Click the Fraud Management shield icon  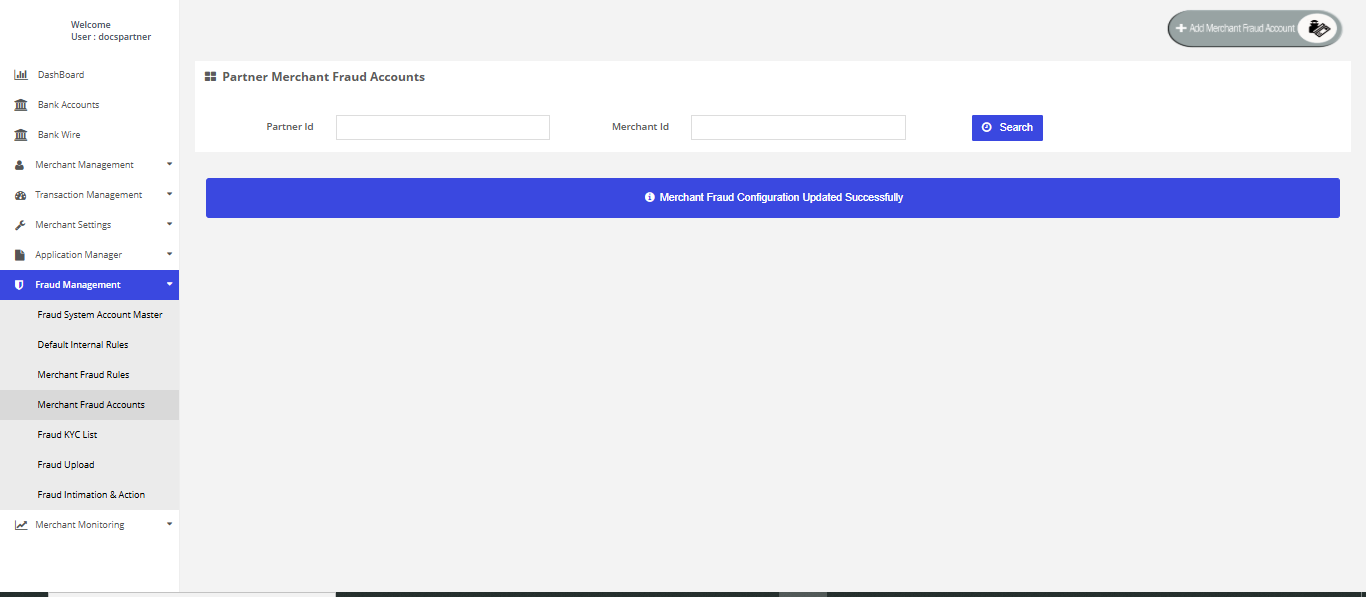coord(20,285)
